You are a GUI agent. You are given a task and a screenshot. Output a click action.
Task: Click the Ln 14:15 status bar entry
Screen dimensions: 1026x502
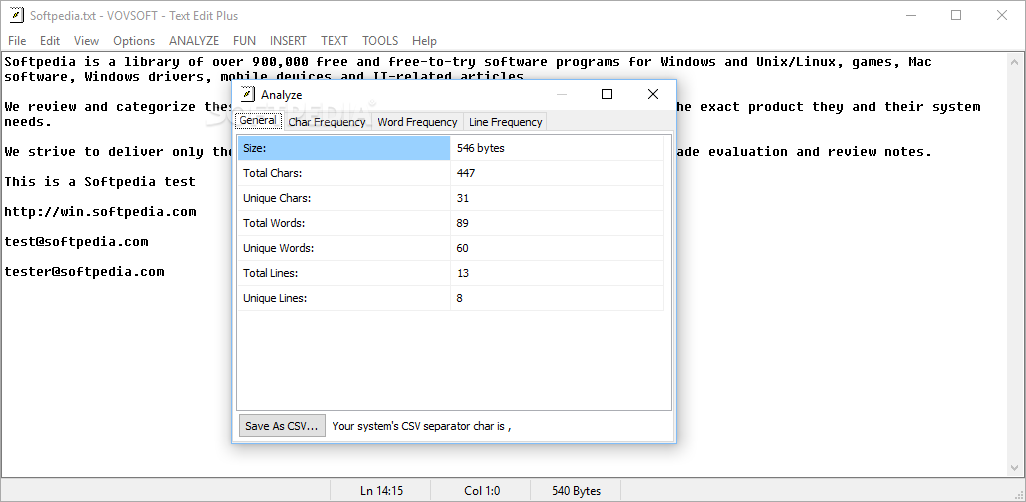tap(381, 490)
